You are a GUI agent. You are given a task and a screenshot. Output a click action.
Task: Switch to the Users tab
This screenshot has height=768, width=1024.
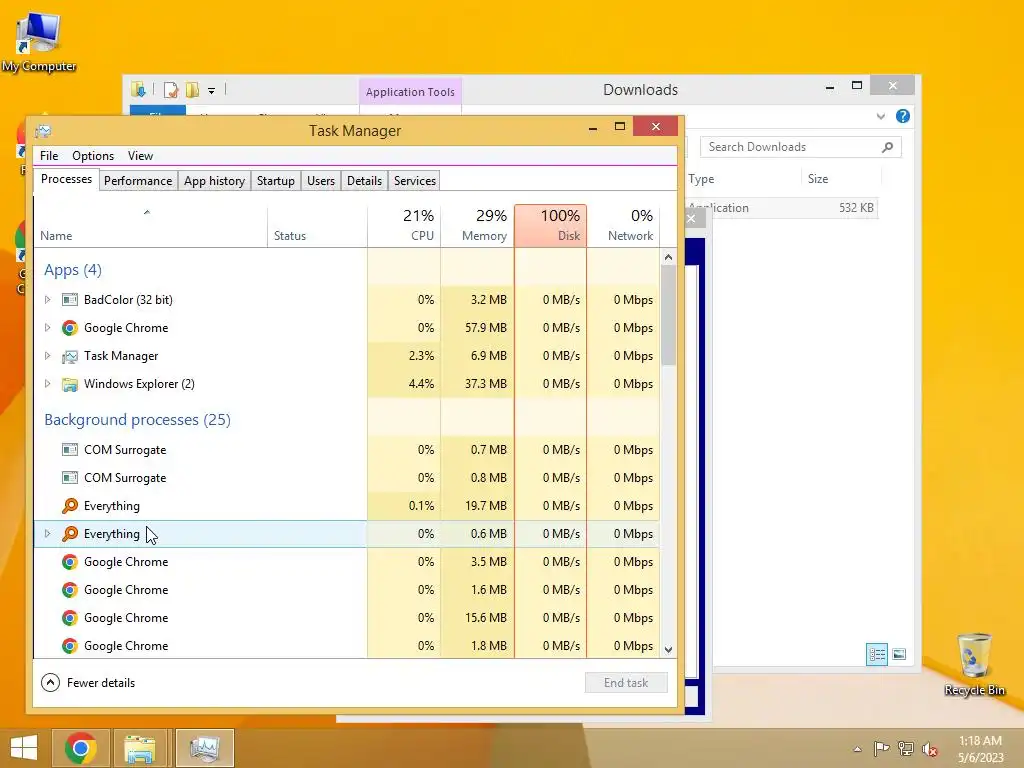[321, 181]
